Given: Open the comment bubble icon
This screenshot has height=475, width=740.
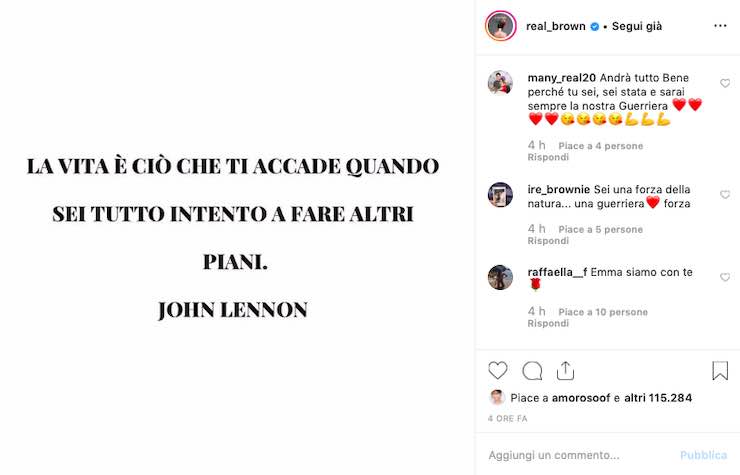Looking at the screenshot, I should (532, 371).
